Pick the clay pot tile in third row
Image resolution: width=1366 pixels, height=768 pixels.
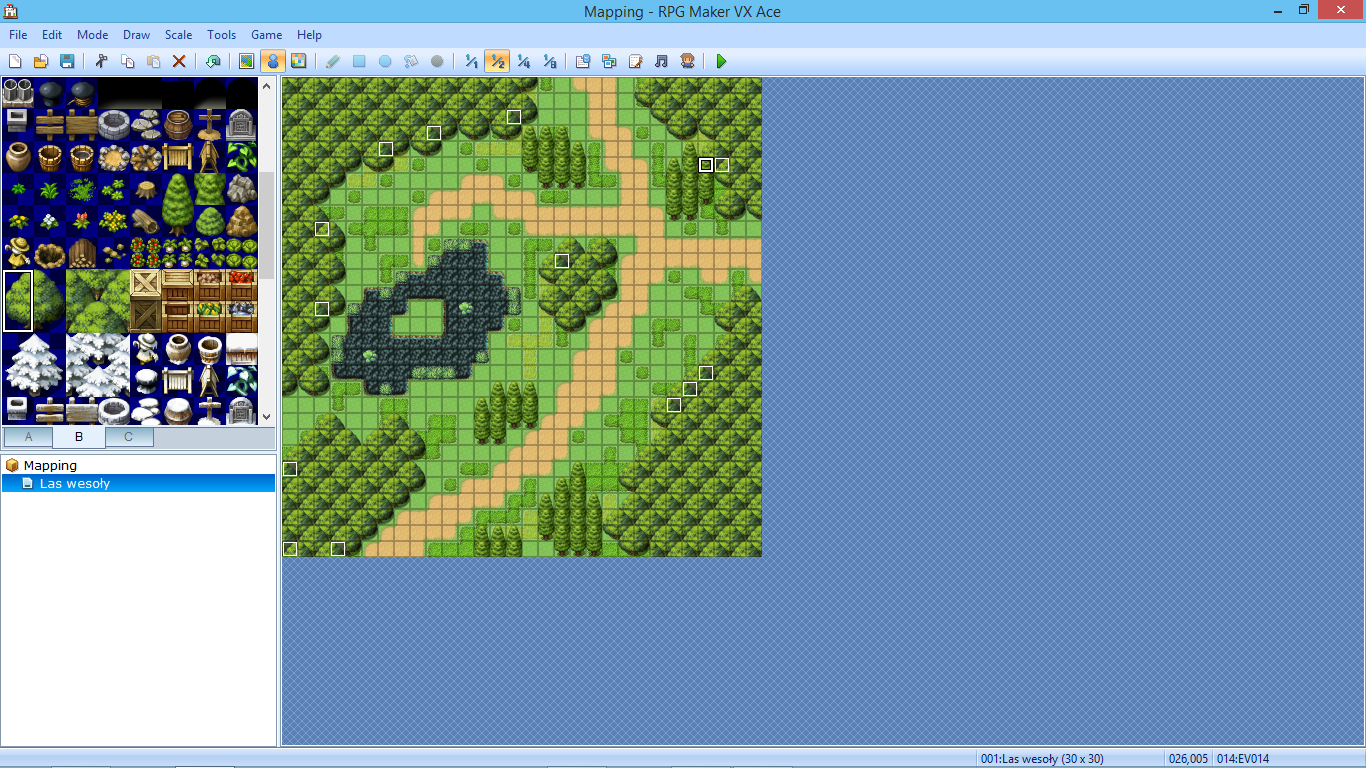(x=18, y=158)
